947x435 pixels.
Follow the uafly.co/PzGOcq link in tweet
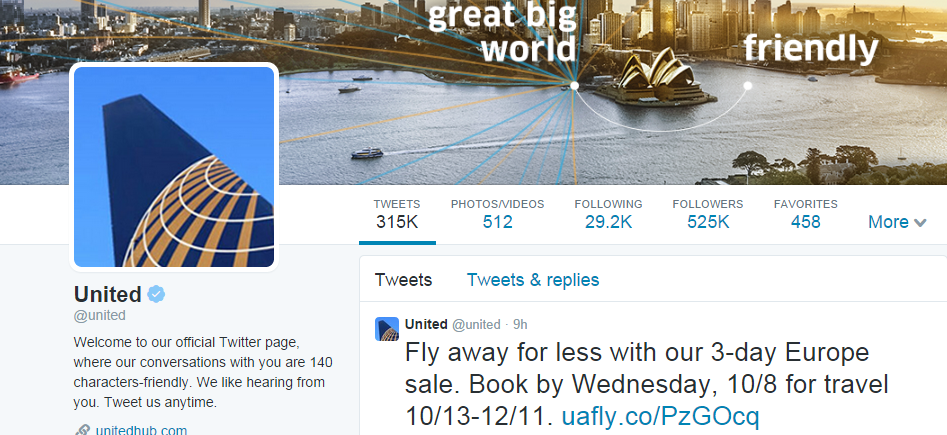(x=660, y=416)
